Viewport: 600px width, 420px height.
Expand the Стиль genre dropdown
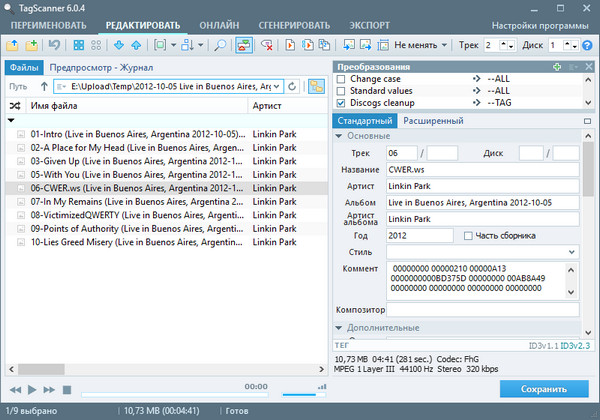coord(573,252)
